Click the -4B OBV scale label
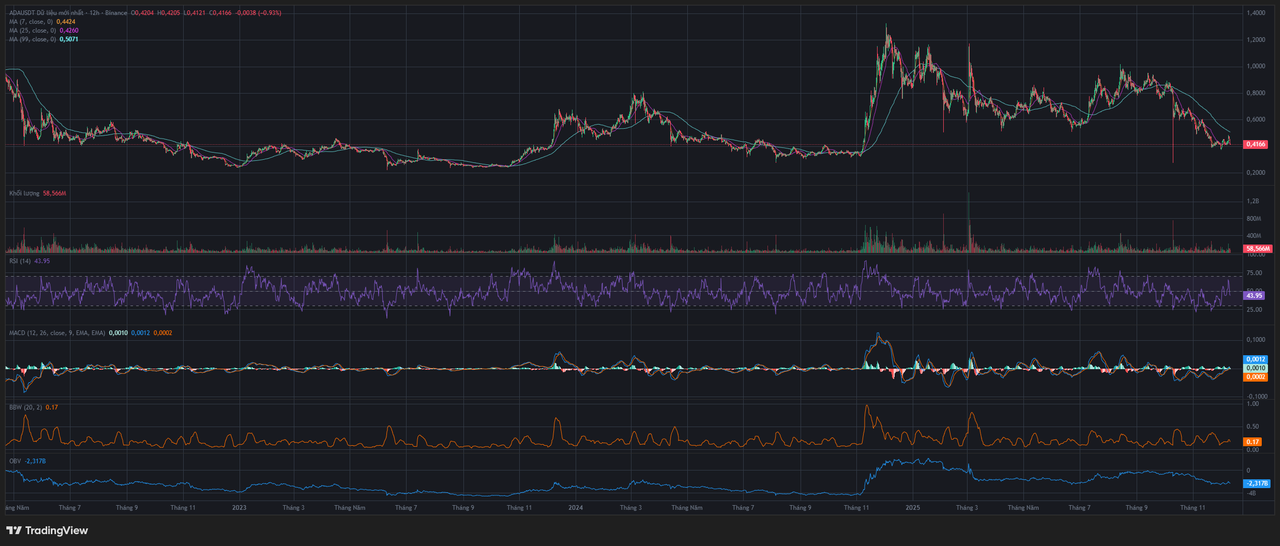The height and width of the screenshot is (546, 1280). tap(1250, 494)
